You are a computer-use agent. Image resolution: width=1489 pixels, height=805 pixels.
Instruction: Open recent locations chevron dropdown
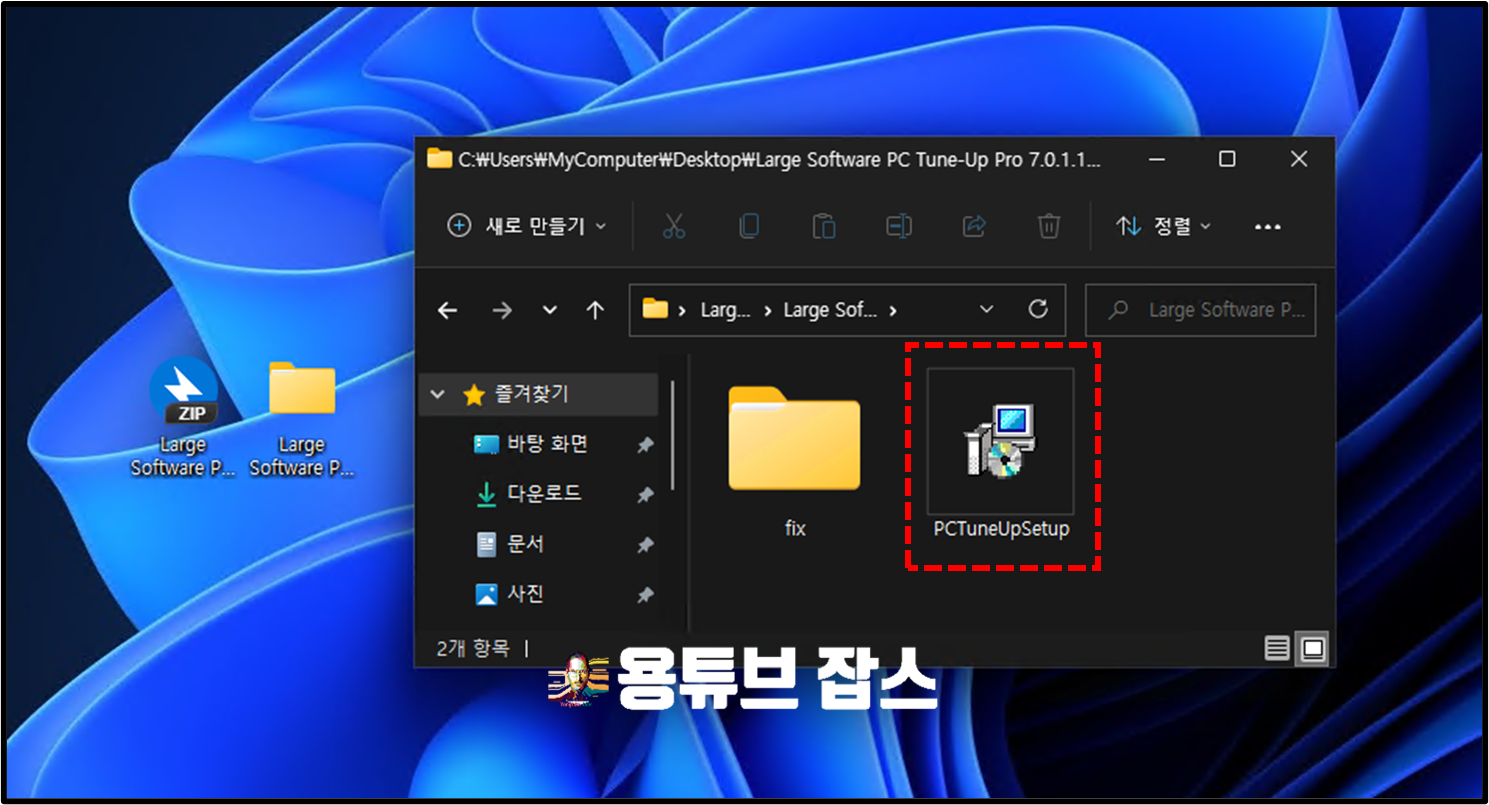pyautogui.click(x=549, y=310)
